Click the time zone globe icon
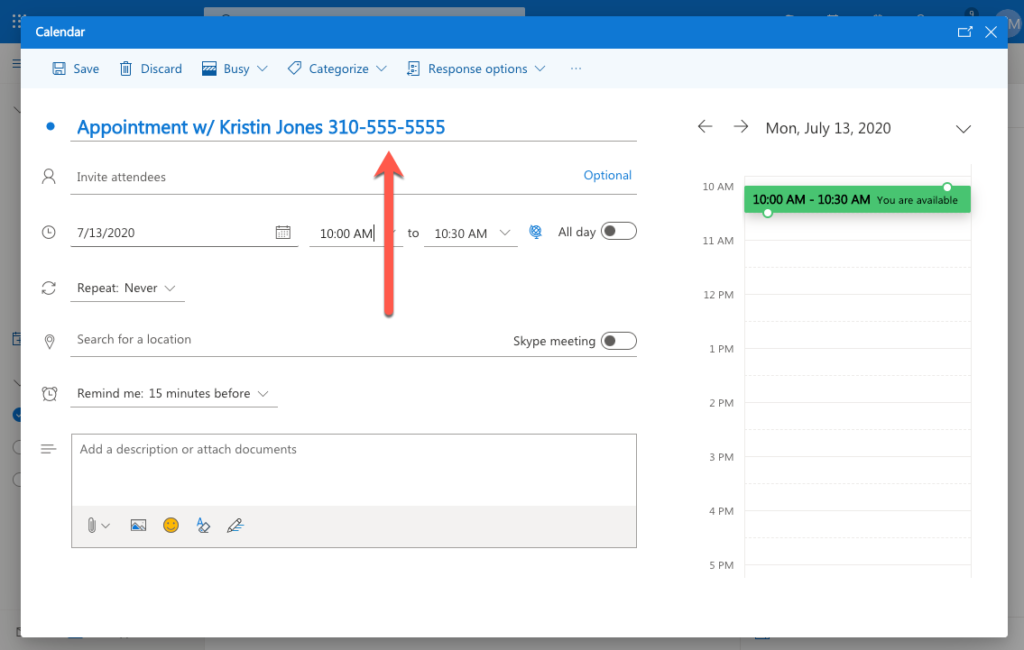Viewport: 1024px width, 650px height. point(535,231)
